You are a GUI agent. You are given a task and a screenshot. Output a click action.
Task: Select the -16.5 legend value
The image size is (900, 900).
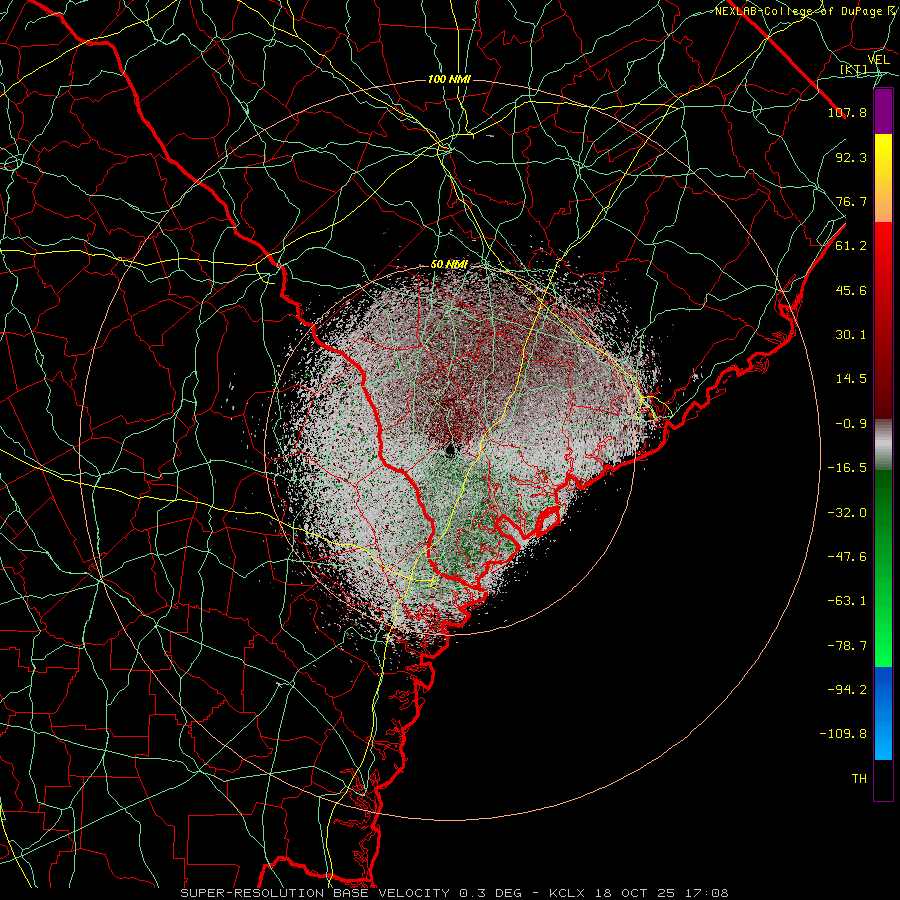(847, 468)
